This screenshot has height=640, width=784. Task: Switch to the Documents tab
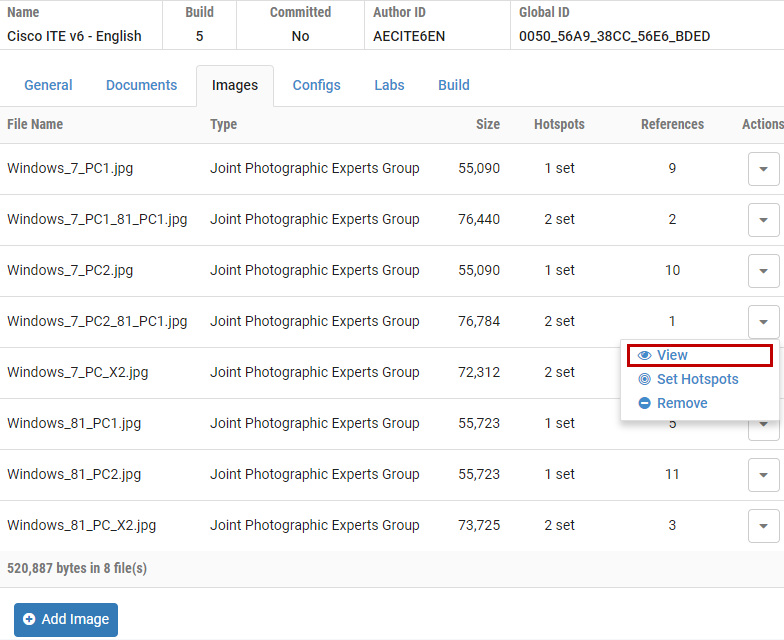click(x=142, y=85)
